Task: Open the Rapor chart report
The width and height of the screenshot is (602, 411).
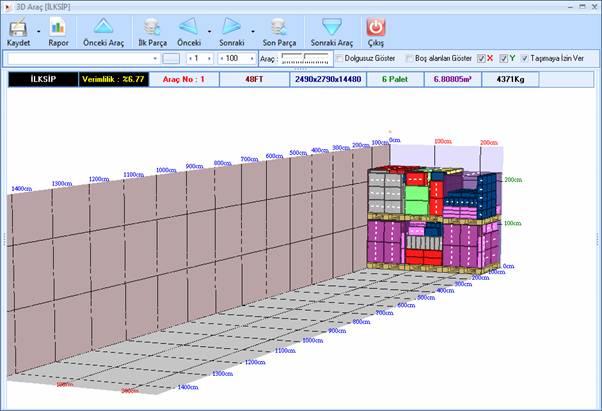Action: pyautogui.click(x=58, y=28)
